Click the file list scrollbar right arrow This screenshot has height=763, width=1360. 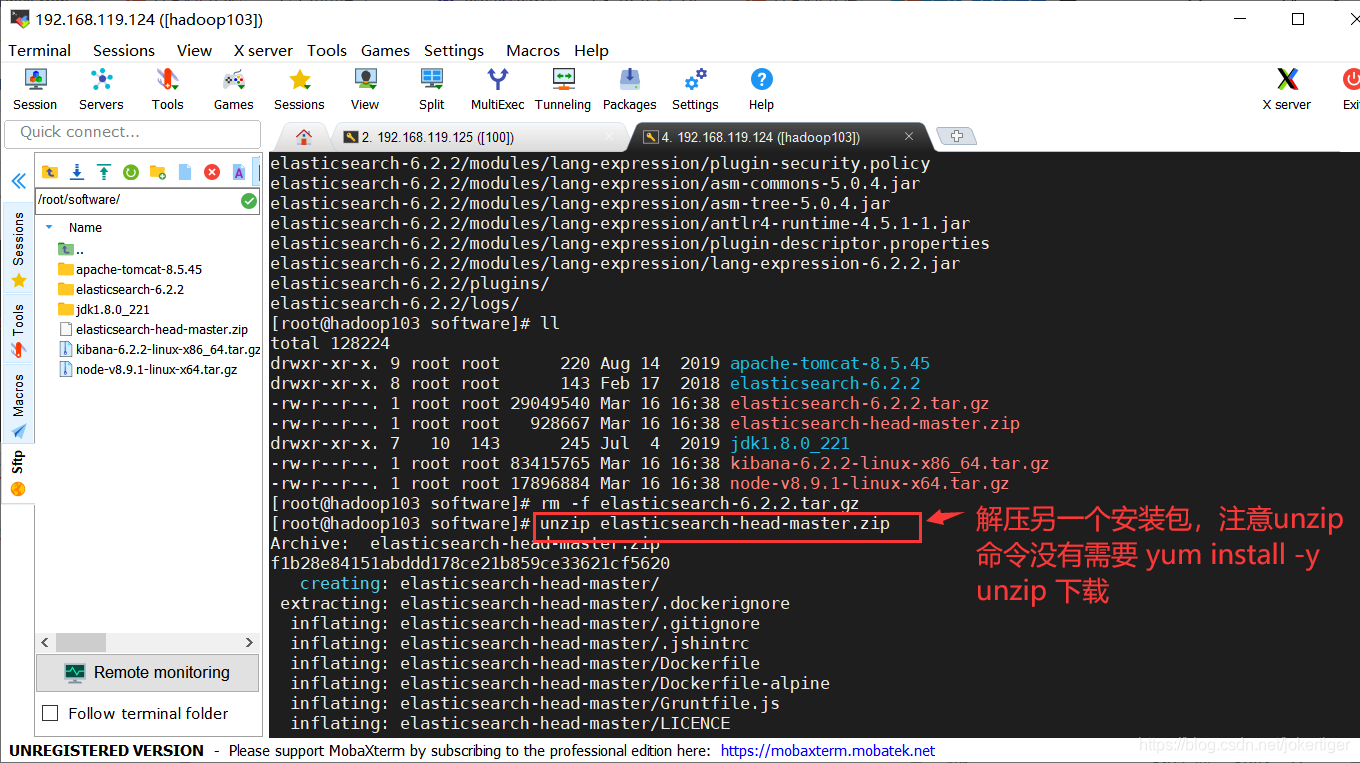[249, 642]
